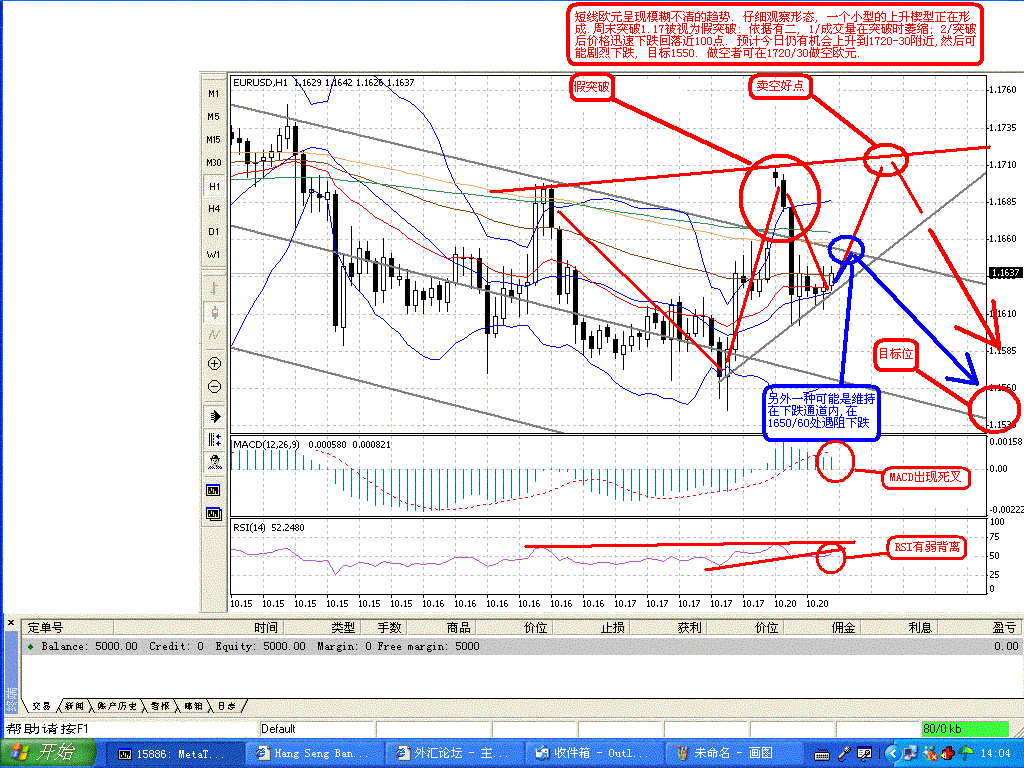Sort by 定单号 column header
This screenshot has height=768, width=1024.
(67, 628)
